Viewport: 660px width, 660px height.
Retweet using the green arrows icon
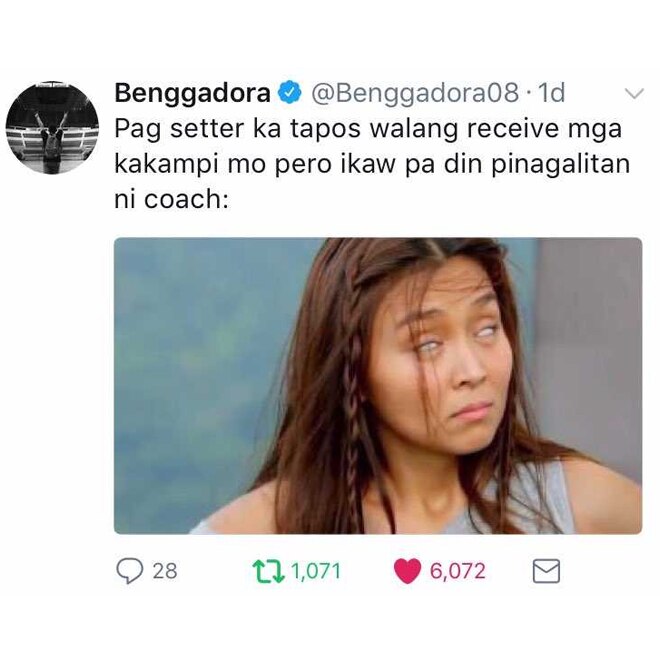point(268,571)
